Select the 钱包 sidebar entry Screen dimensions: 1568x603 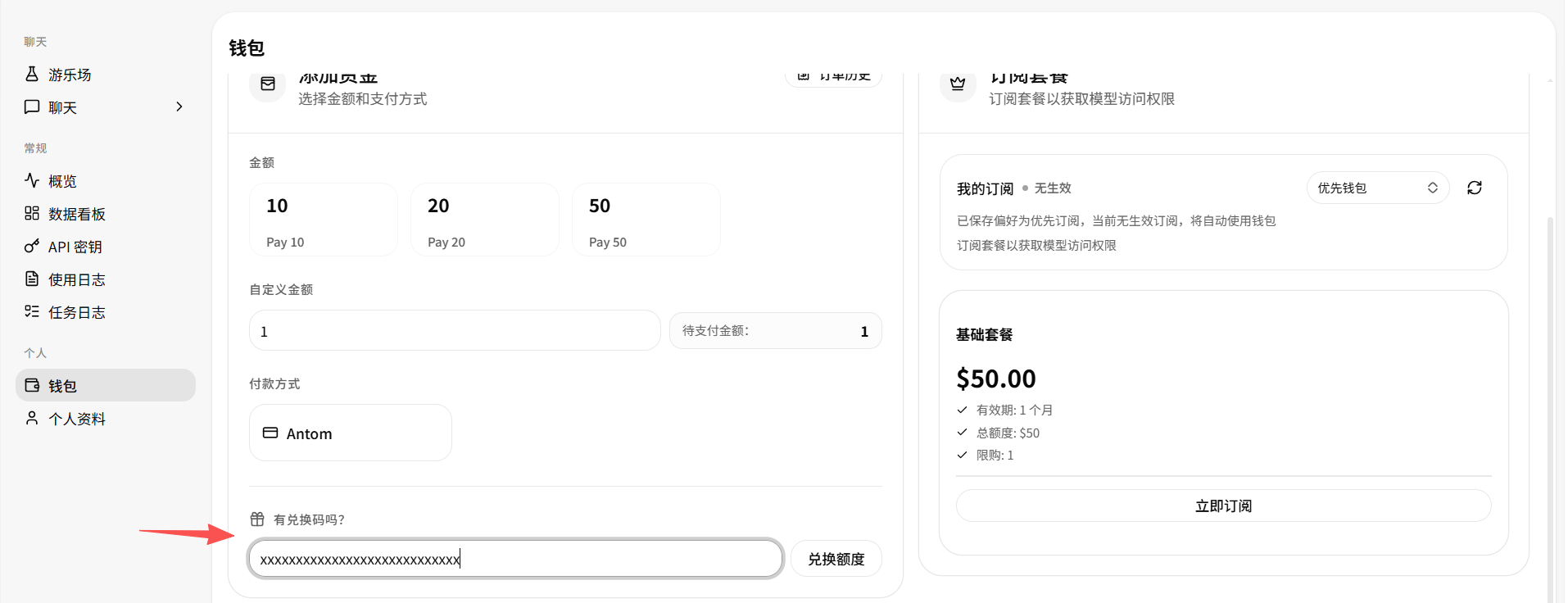click(x=106, y=385)
